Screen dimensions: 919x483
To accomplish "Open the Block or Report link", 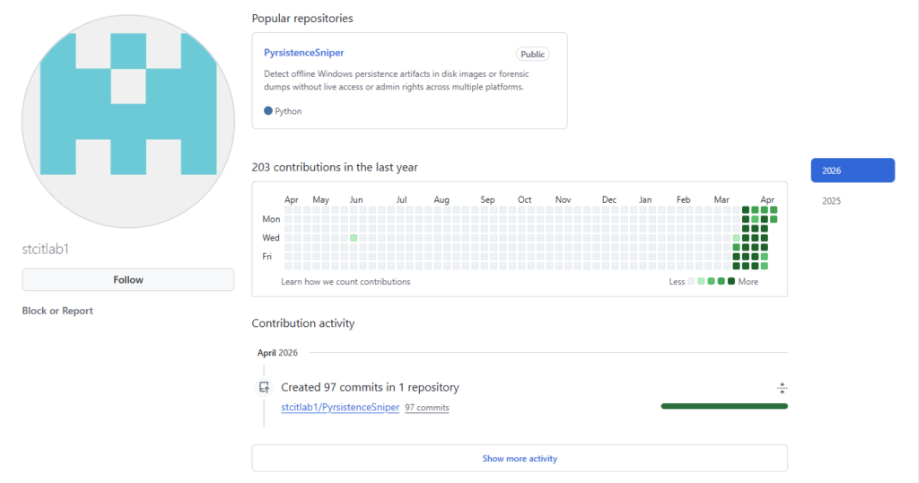I will click(57, 311).
